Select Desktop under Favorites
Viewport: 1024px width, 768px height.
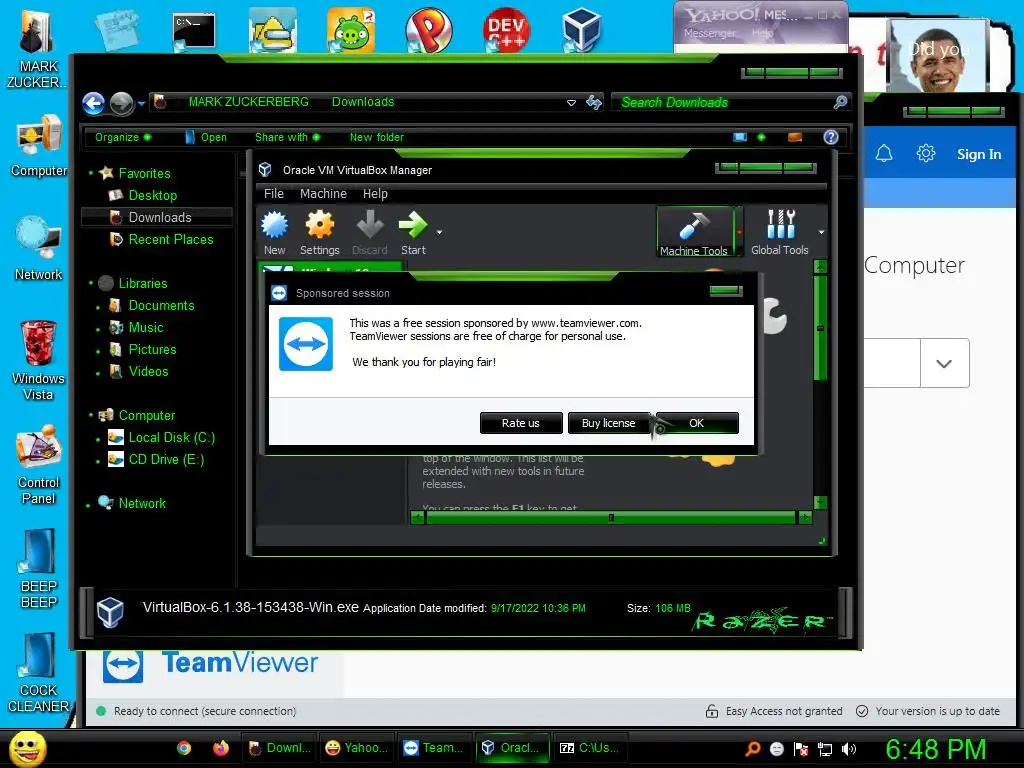click(x=152, y=195)
